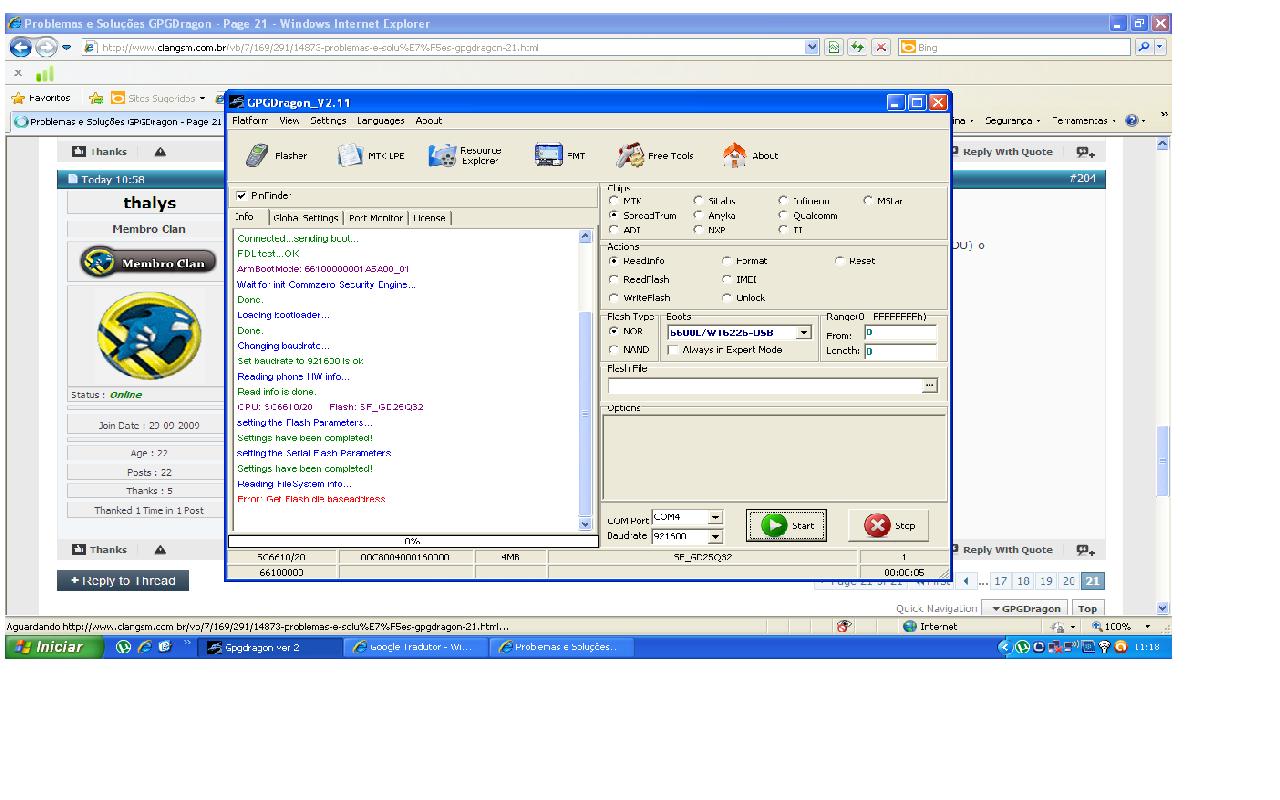
Task: Choose the Format action radio button
Action: [726, 261]
